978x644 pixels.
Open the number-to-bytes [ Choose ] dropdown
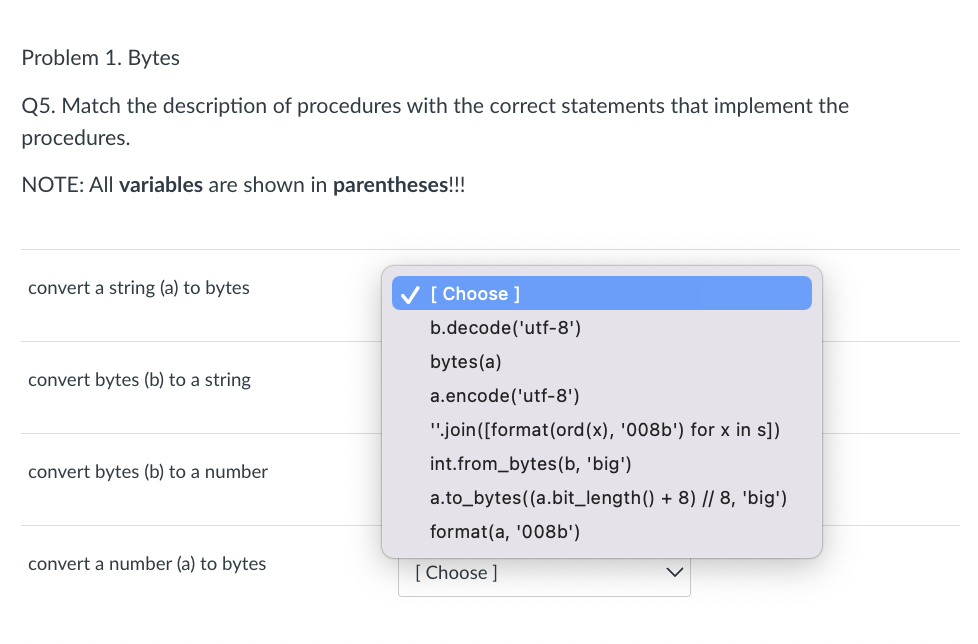tap(543, 573)
